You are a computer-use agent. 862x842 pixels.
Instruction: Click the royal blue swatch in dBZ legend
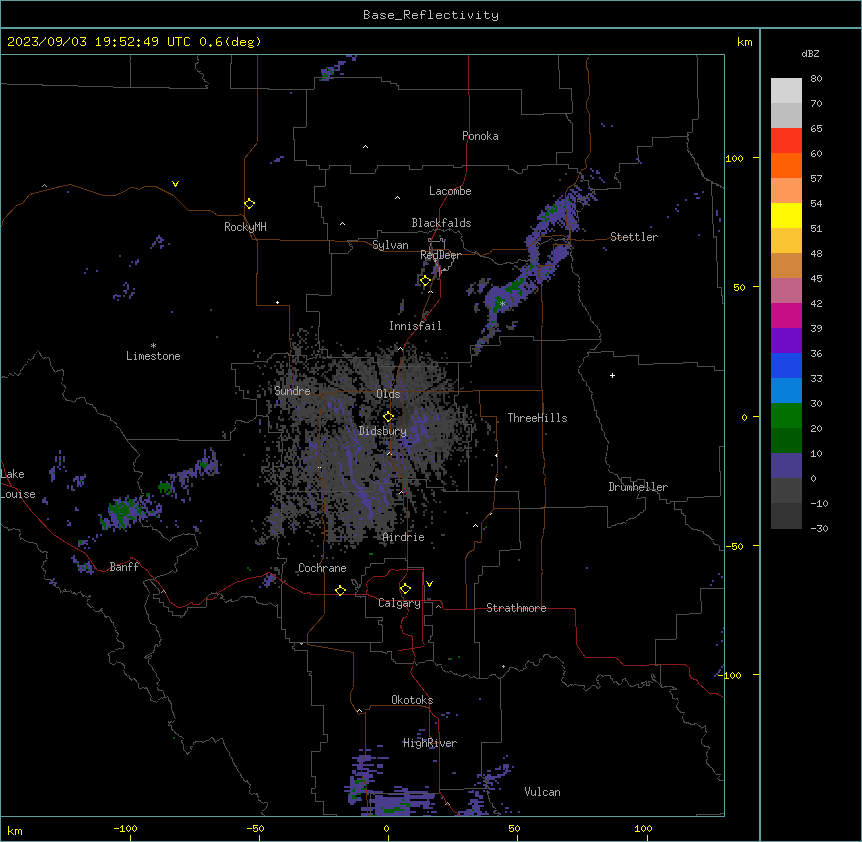(786, 365)
